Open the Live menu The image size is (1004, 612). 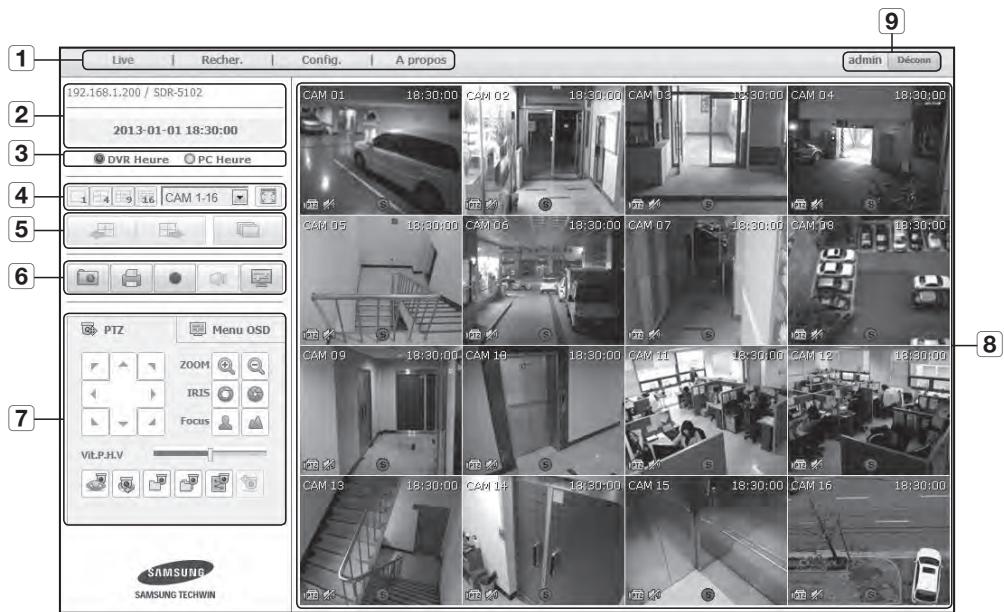[122, 60]
